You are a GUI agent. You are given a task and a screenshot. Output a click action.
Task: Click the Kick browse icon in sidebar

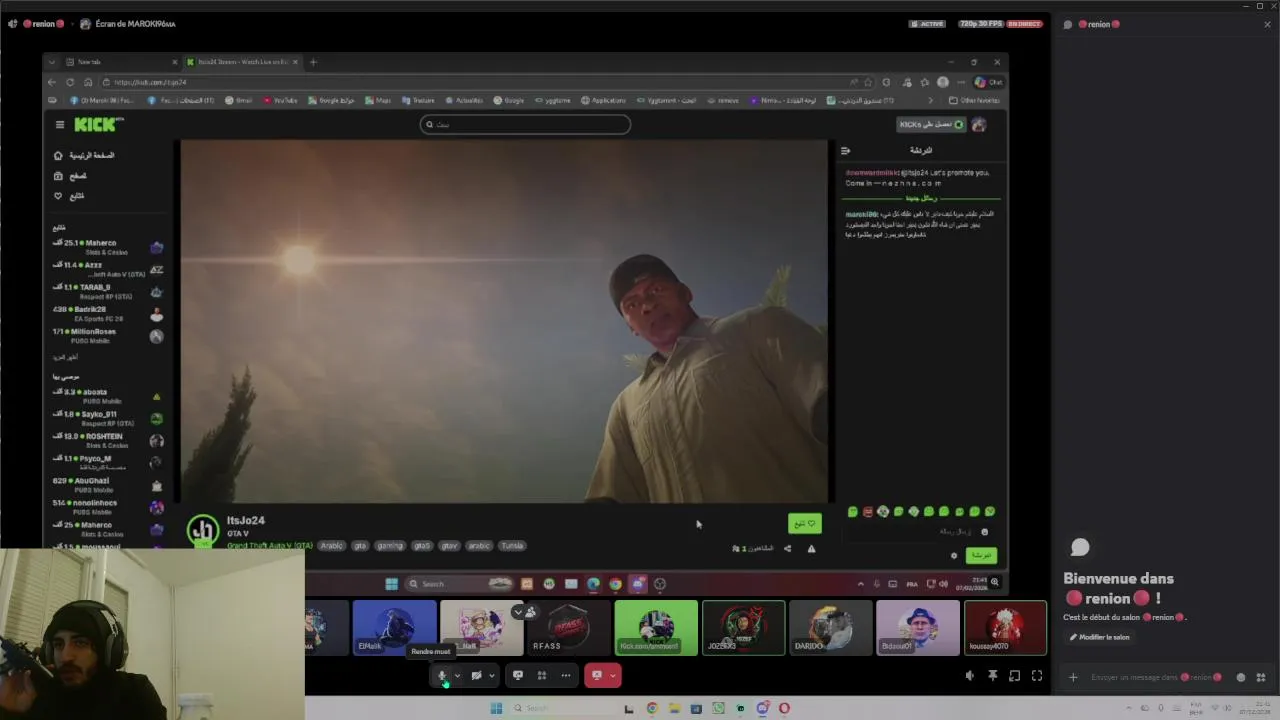click(x=58, y=176)
